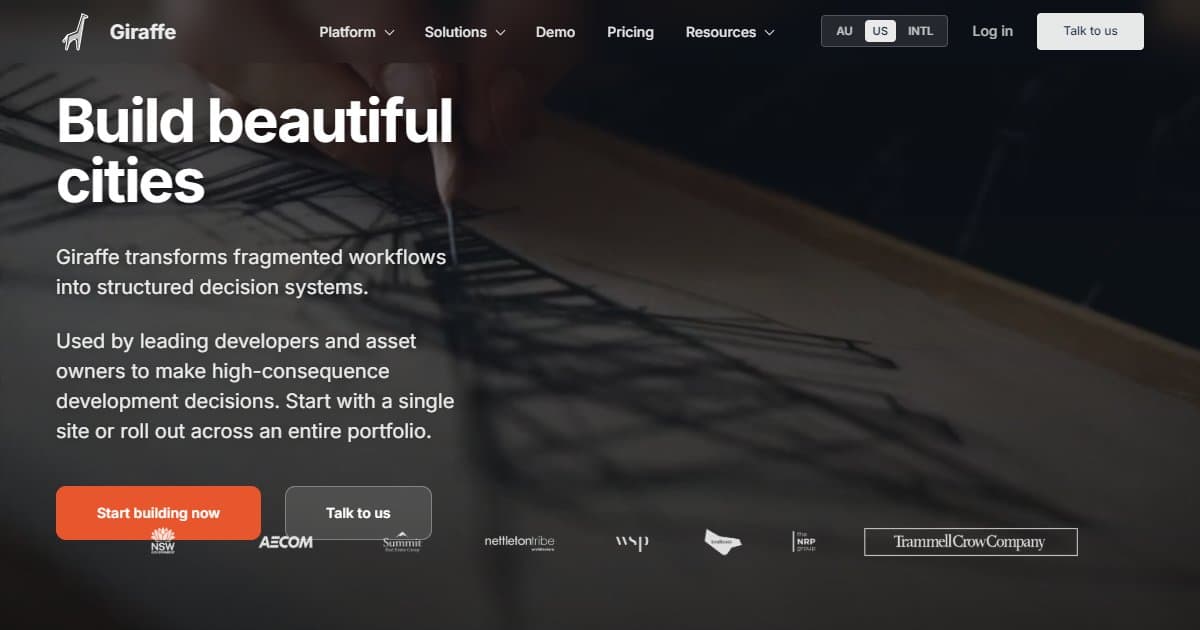Viewport: 1200px width, 630px height.
Task: Click Talk to us in header
Action: click(x=1090, y=31)
